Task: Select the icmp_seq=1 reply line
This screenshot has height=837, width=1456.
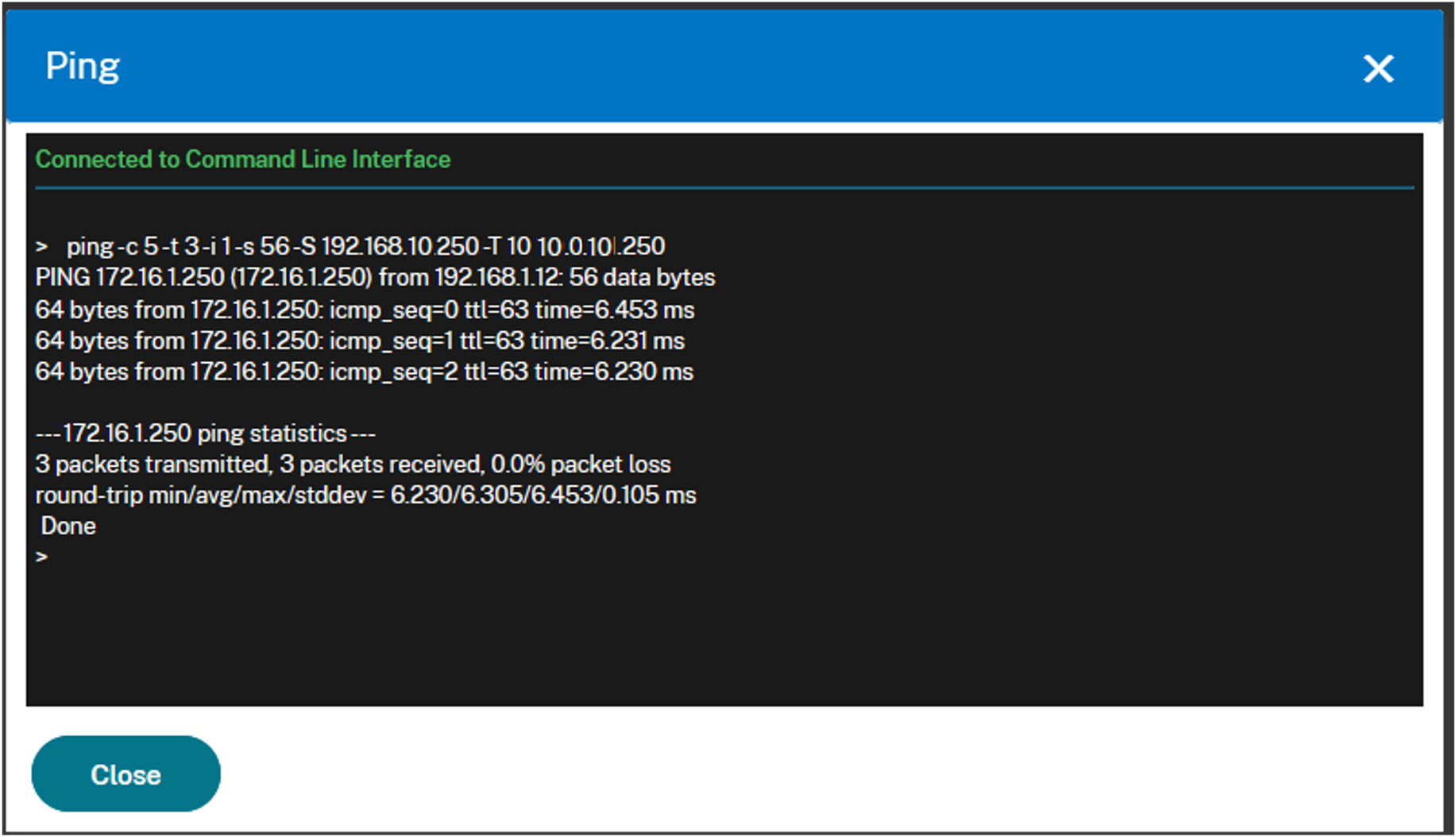Action: pos(361,341)
